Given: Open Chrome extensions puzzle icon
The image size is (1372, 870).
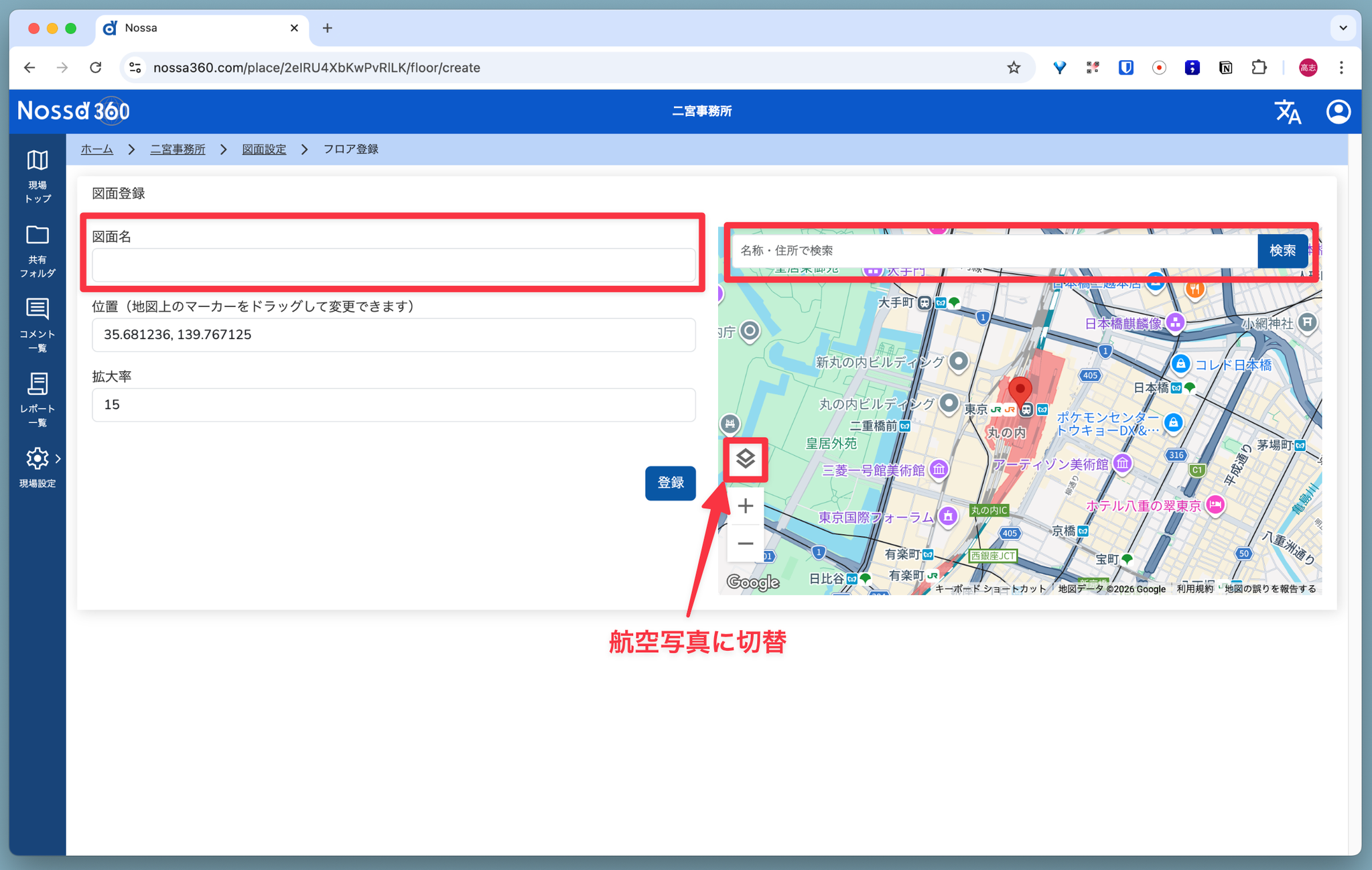Looking at the screenshot, I should coord(1259,68).
